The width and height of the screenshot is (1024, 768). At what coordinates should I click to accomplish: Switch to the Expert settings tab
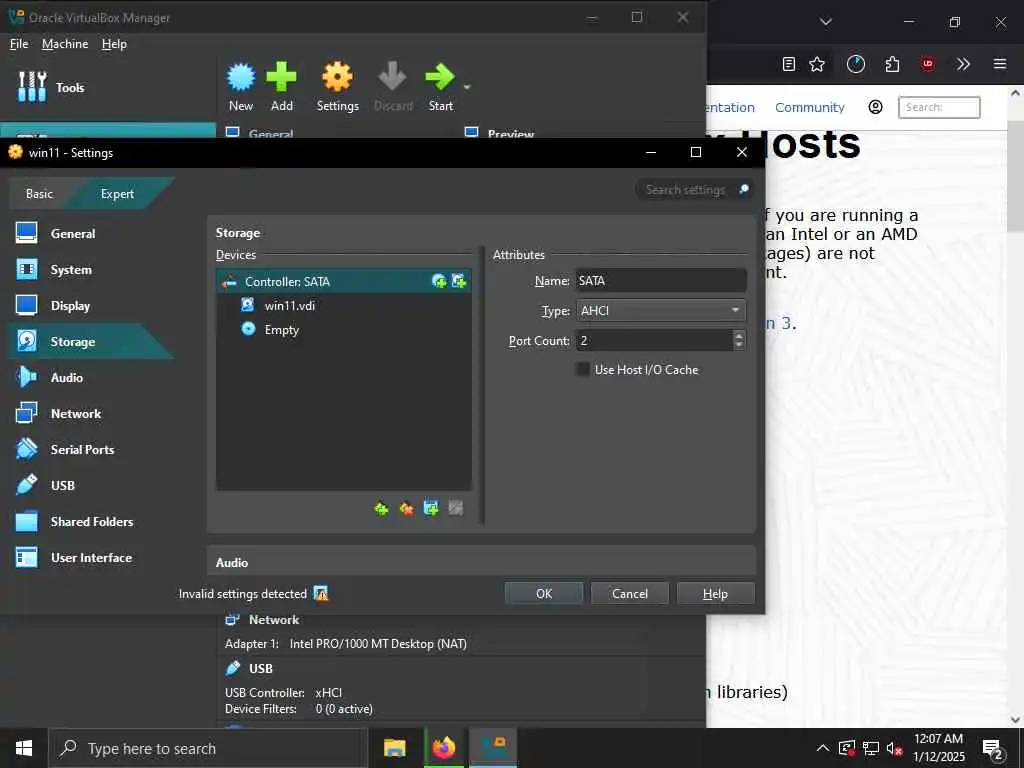[117, 194]
